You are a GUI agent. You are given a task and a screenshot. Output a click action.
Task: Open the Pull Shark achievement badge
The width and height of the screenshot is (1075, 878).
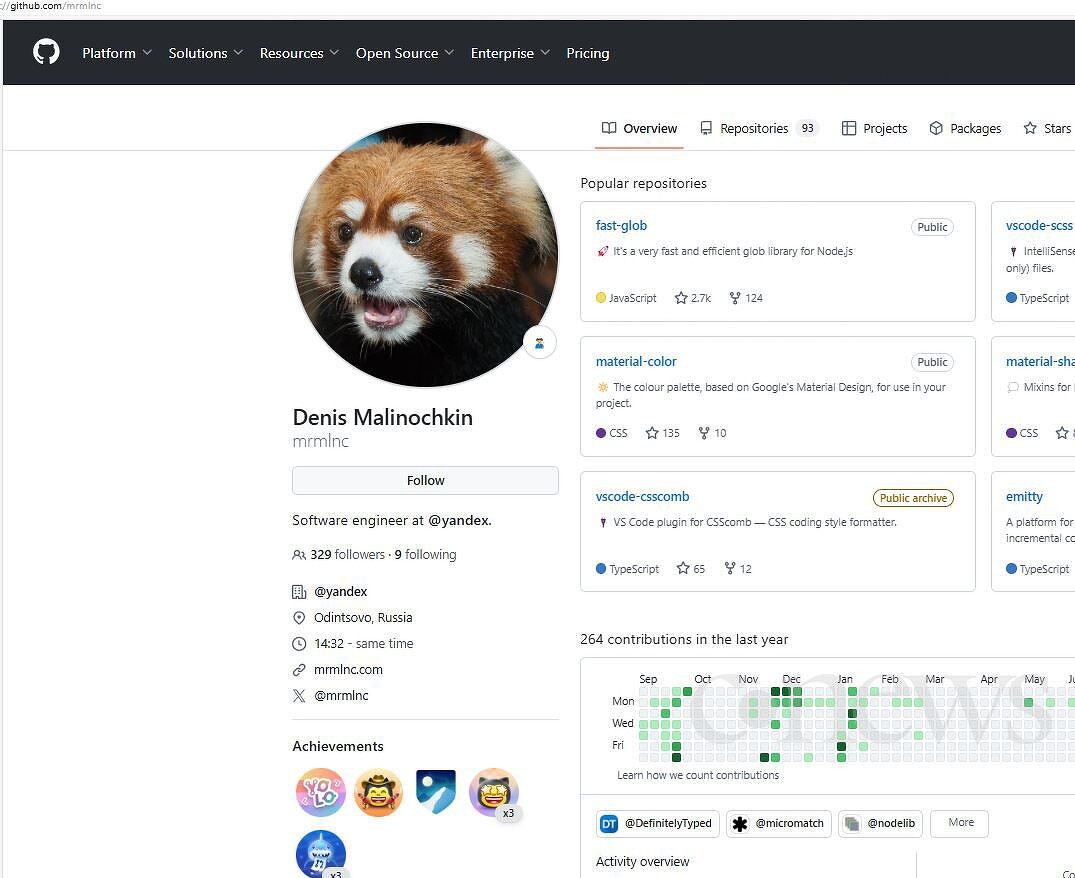pyautogui.click(x=320, y=853)
